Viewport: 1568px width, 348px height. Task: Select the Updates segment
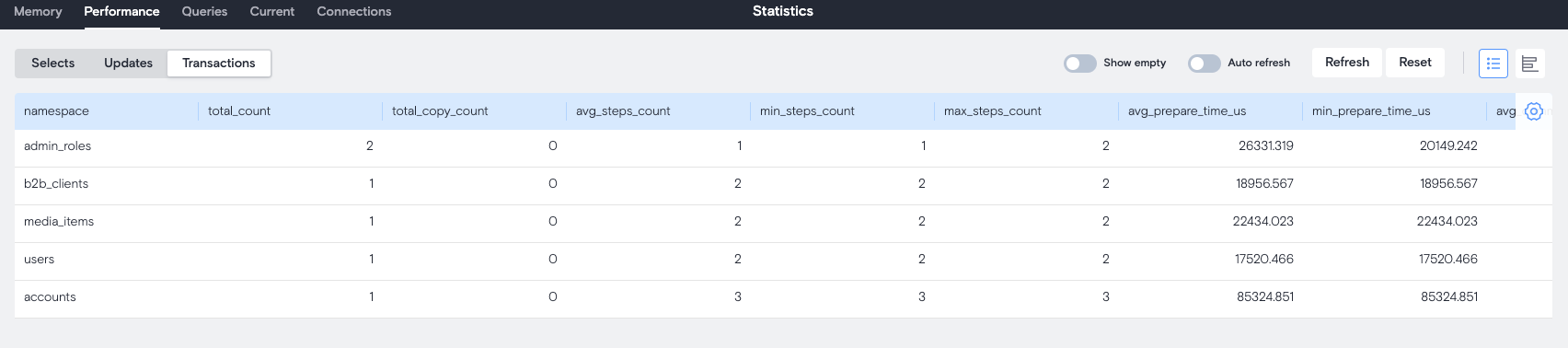128,63
